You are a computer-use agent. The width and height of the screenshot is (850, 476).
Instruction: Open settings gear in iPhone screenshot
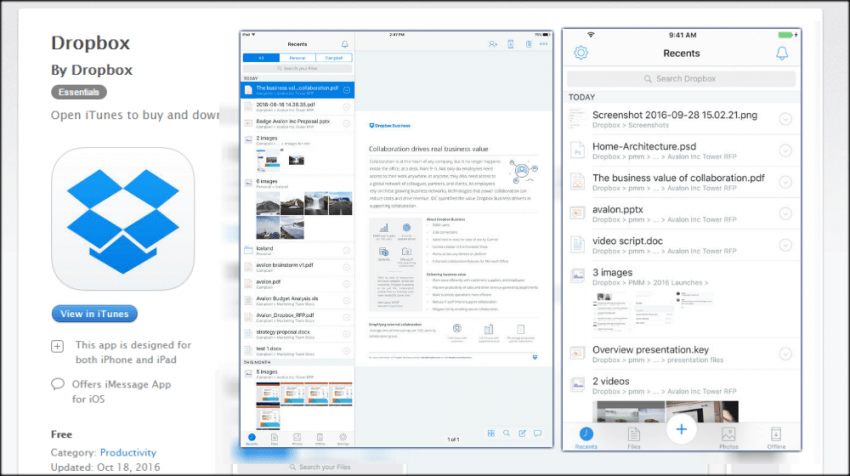click(x=581, y=53)
